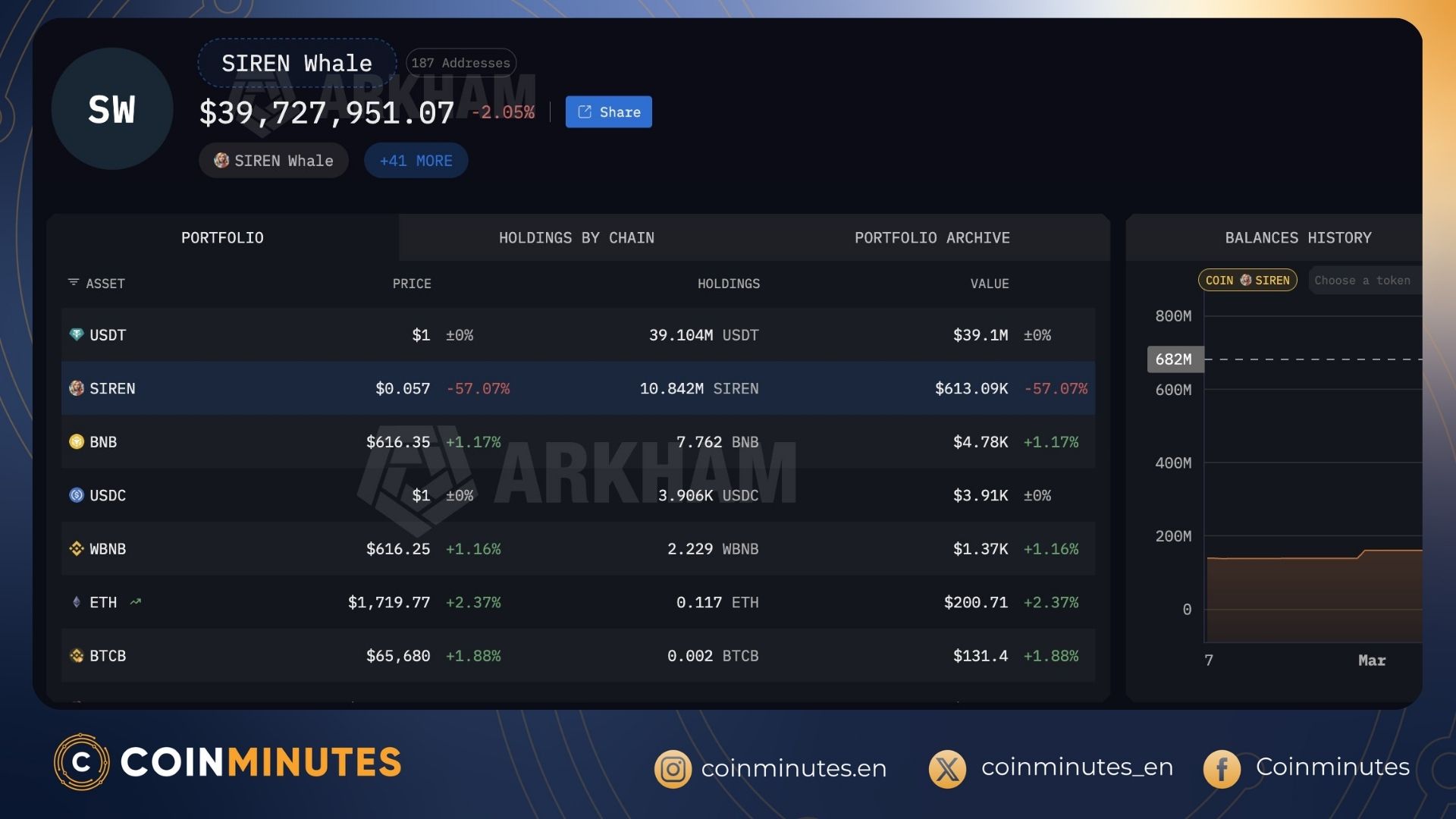Switch to HOLDINGS BY CHAIN tab
Image resolution: width=1456 pixels, height=819 pixels.
576,237
